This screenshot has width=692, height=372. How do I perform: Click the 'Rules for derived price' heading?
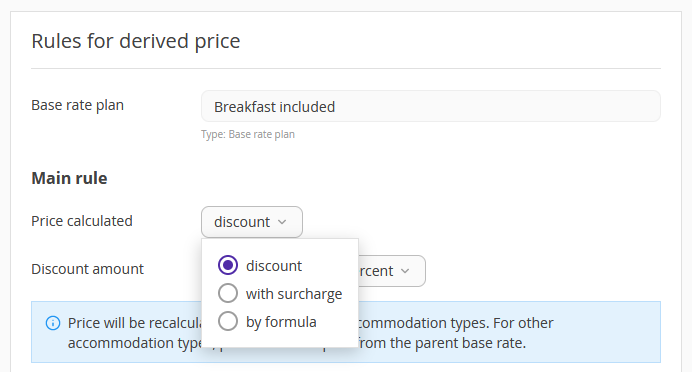(136, 41)
